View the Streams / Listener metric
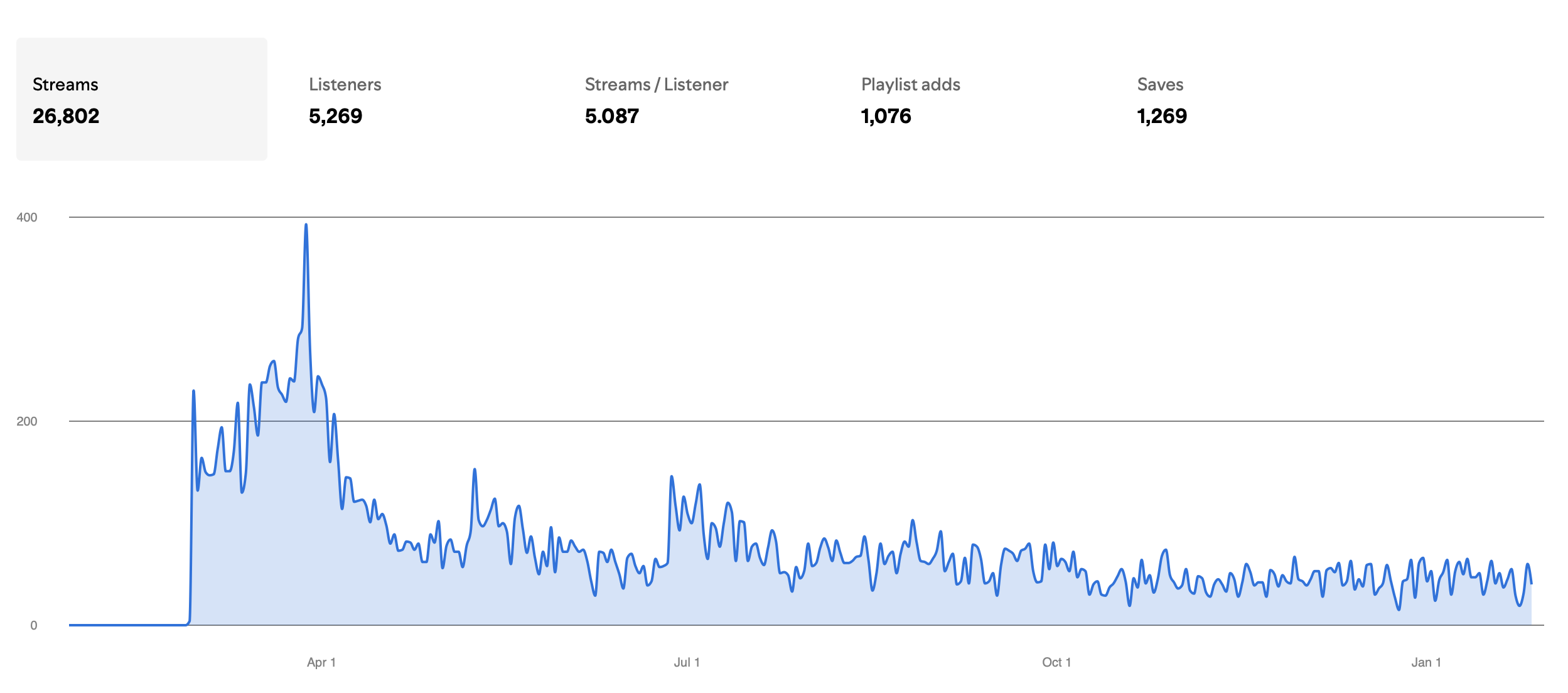Screen dimensions: 1568x693 657,100
